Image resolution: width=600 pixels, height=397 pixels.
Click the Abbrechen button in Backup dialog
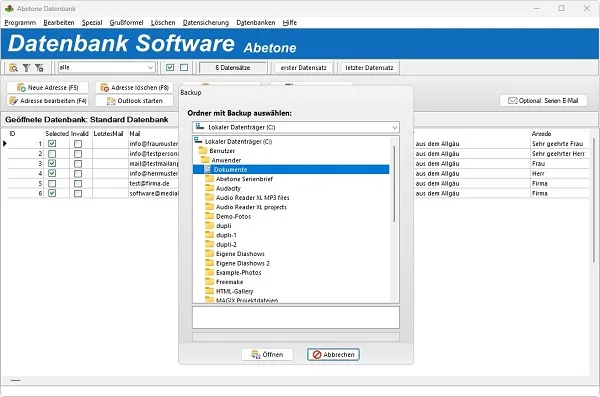333,355
